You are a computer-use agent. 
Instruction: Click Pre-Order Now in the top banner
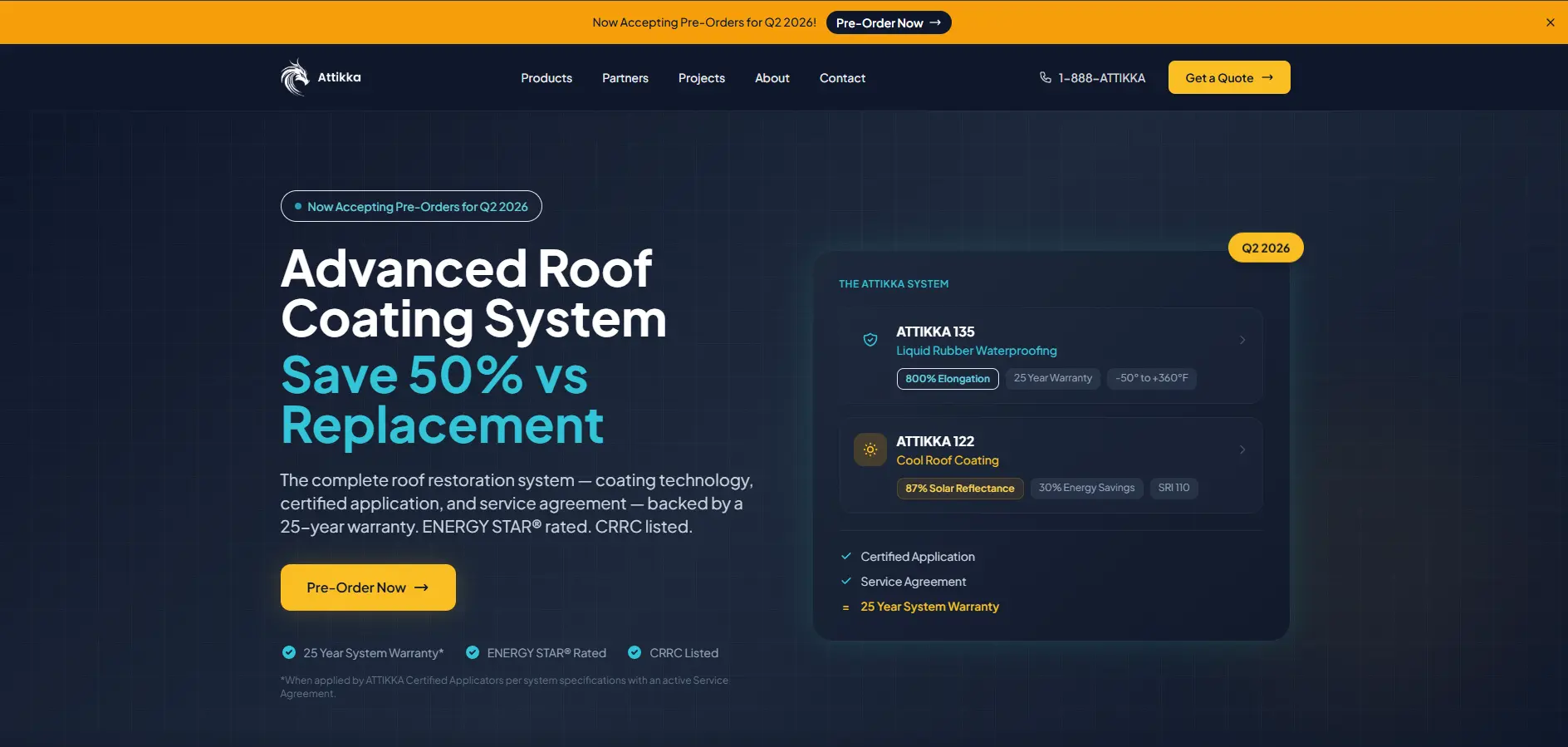click(x=889, y=22)
